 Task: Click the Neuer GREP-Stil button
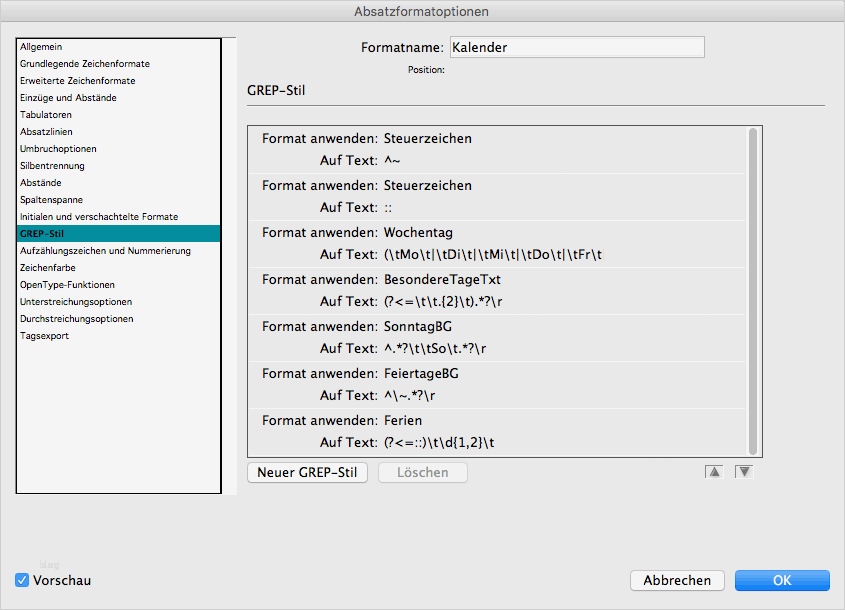[308, 472]
